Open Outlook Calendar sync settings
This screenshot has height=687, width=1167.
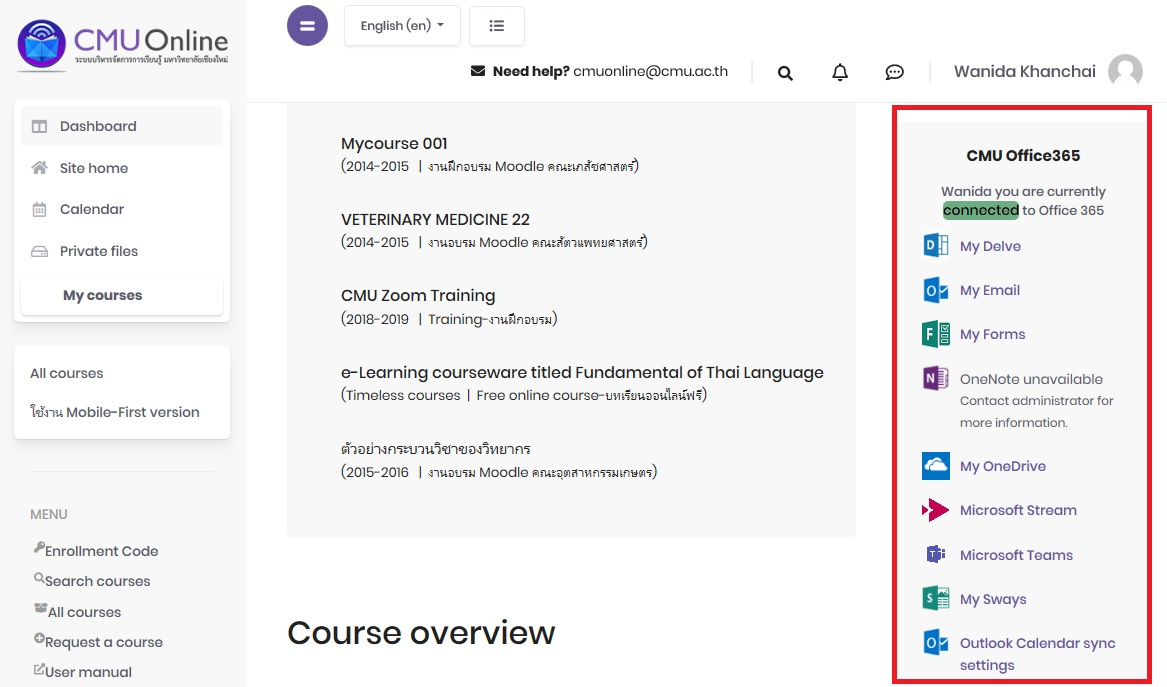click(x=1037, y=654)
